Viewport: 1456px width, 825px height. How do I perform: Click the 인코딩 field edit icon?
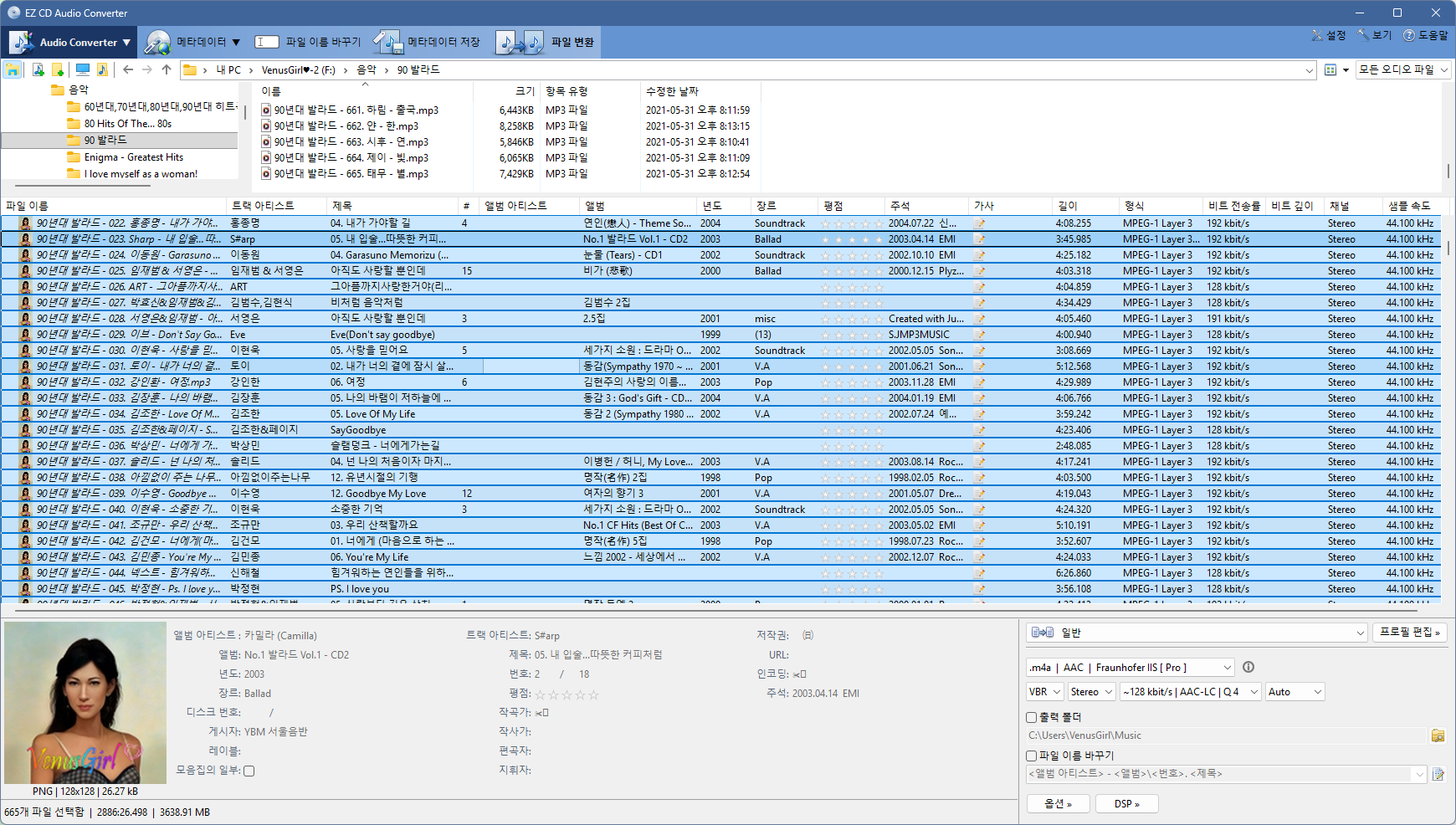(x=800, y=674)
